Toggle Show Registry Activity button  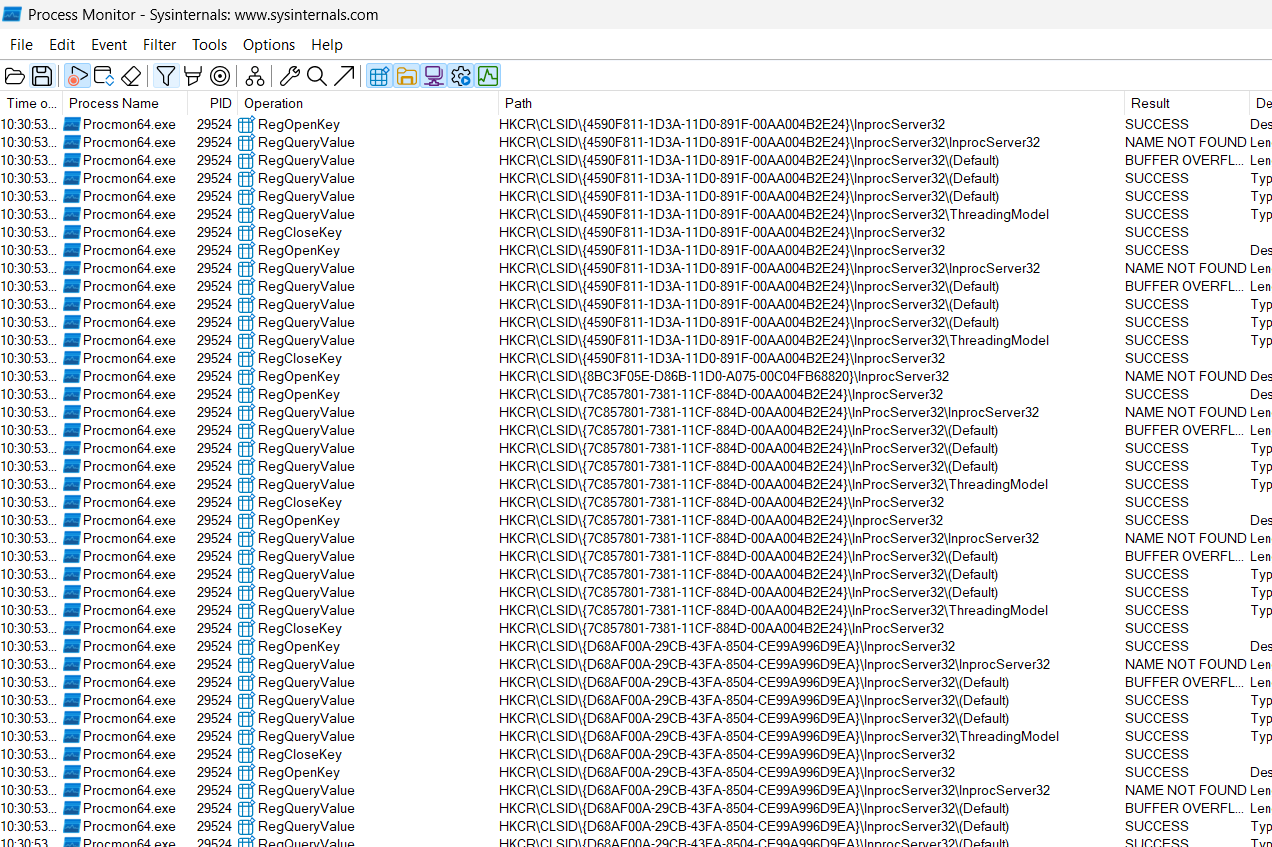tap(379, 76)
